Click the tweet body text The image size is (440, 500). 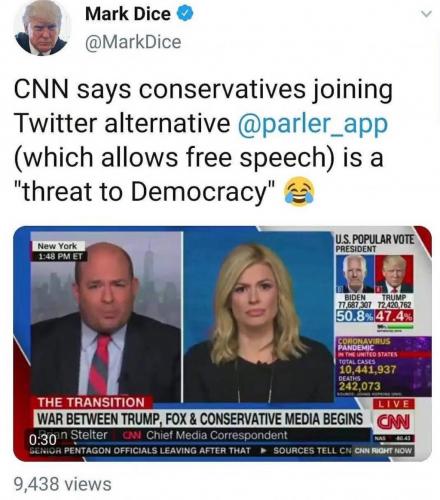click(203, 140)
